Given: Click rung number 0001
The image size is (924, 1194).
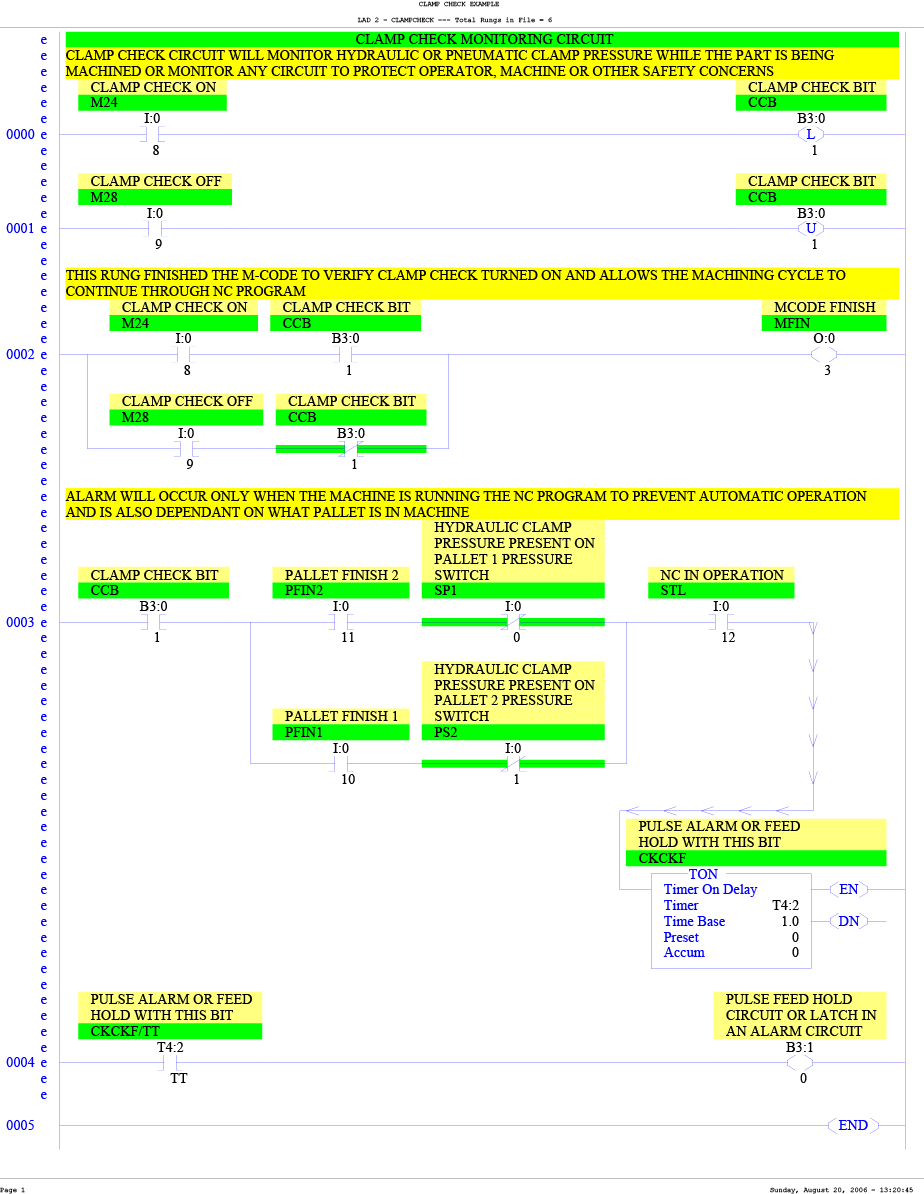Looking at the screenshot, I should coord(21,228).
